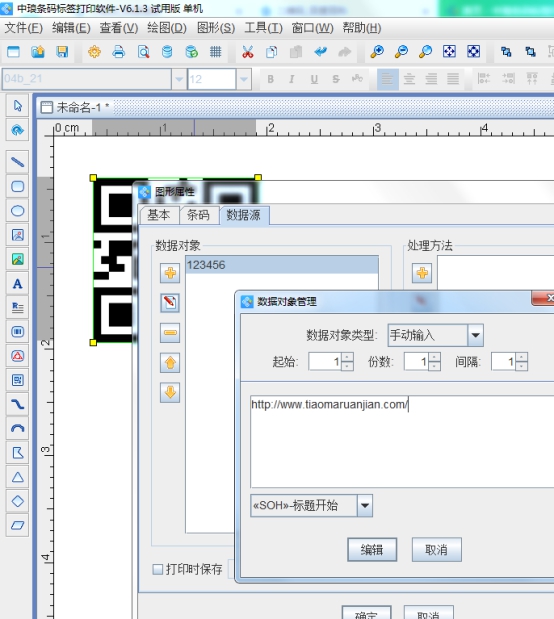Open print via the printer icon

coord(118,52)
